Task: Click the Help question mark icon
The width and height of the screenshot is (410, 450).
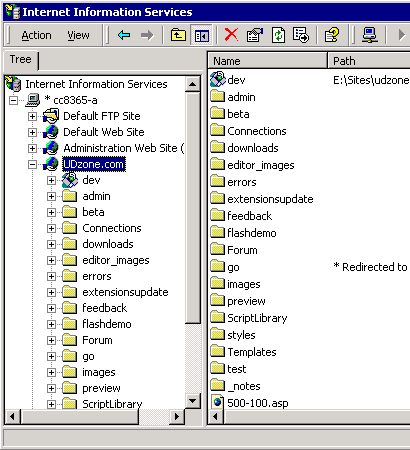Action: pos(332,35)
